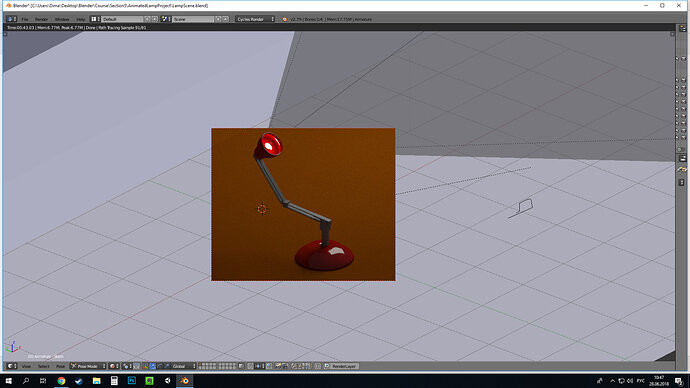The image size is (690, 388).
Task: Open Calculator from the taskbar
Action: (x=114, y=381)
